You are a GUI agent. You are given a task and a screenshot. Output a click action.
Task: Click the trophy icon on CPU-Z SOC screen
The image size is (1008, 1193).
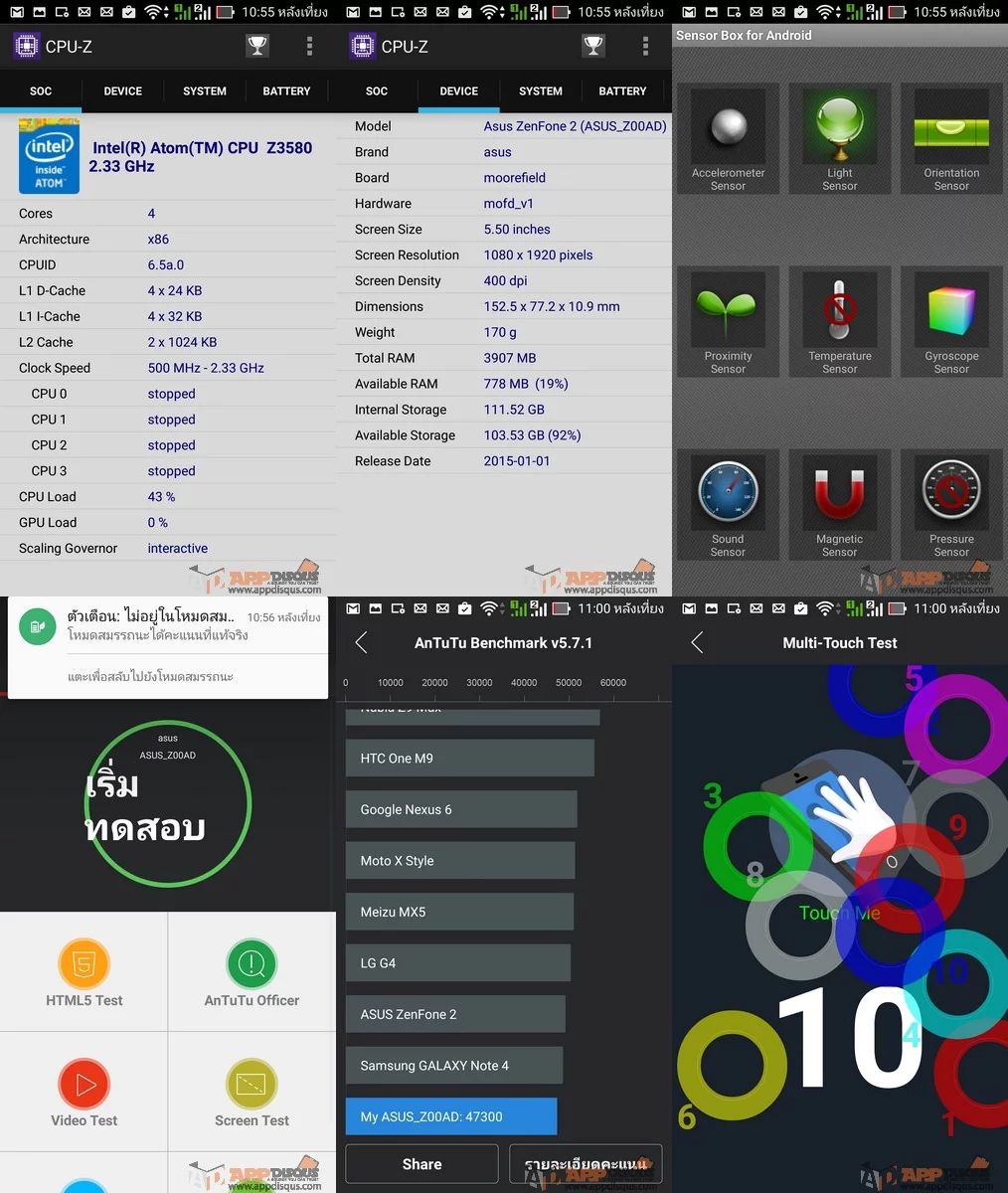(x=257, y=46)
